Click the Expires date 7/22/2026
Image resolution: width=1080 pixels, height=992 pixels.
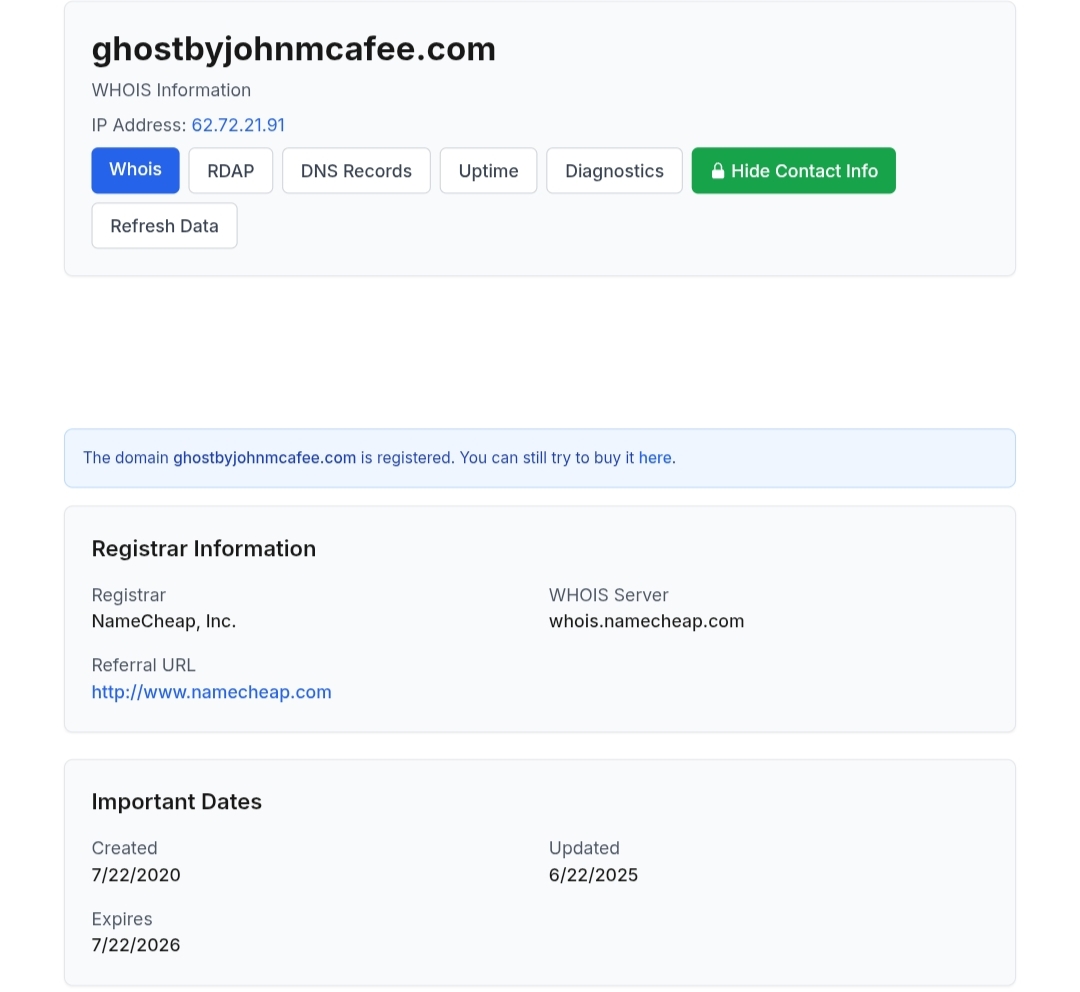[x=136, y=944]
